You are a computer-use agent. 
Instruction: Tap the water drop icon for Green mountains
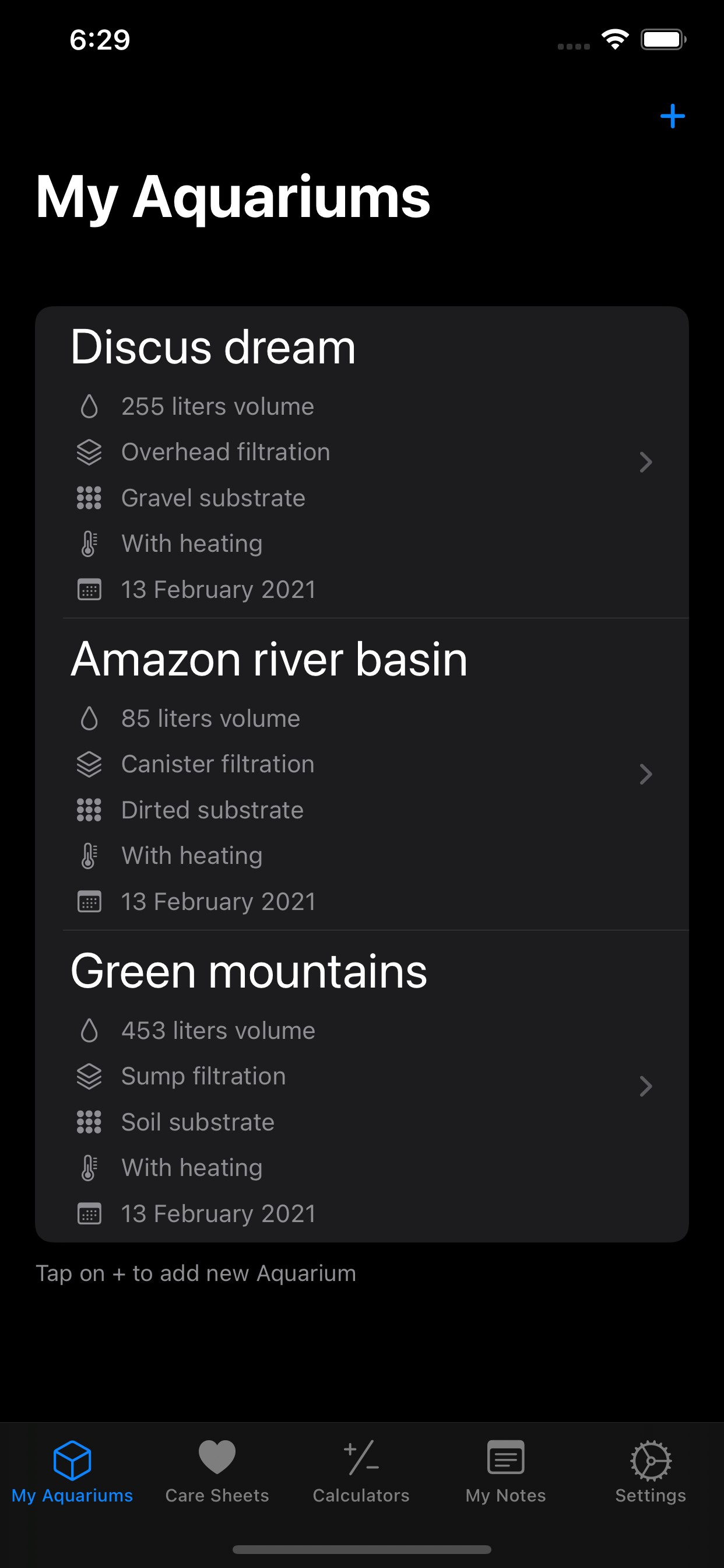89,1031
